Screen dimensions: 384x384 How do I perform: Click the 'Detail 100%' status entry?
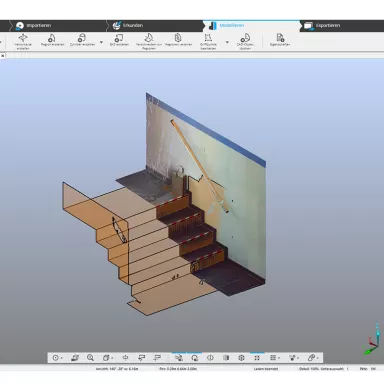(309, 369)
